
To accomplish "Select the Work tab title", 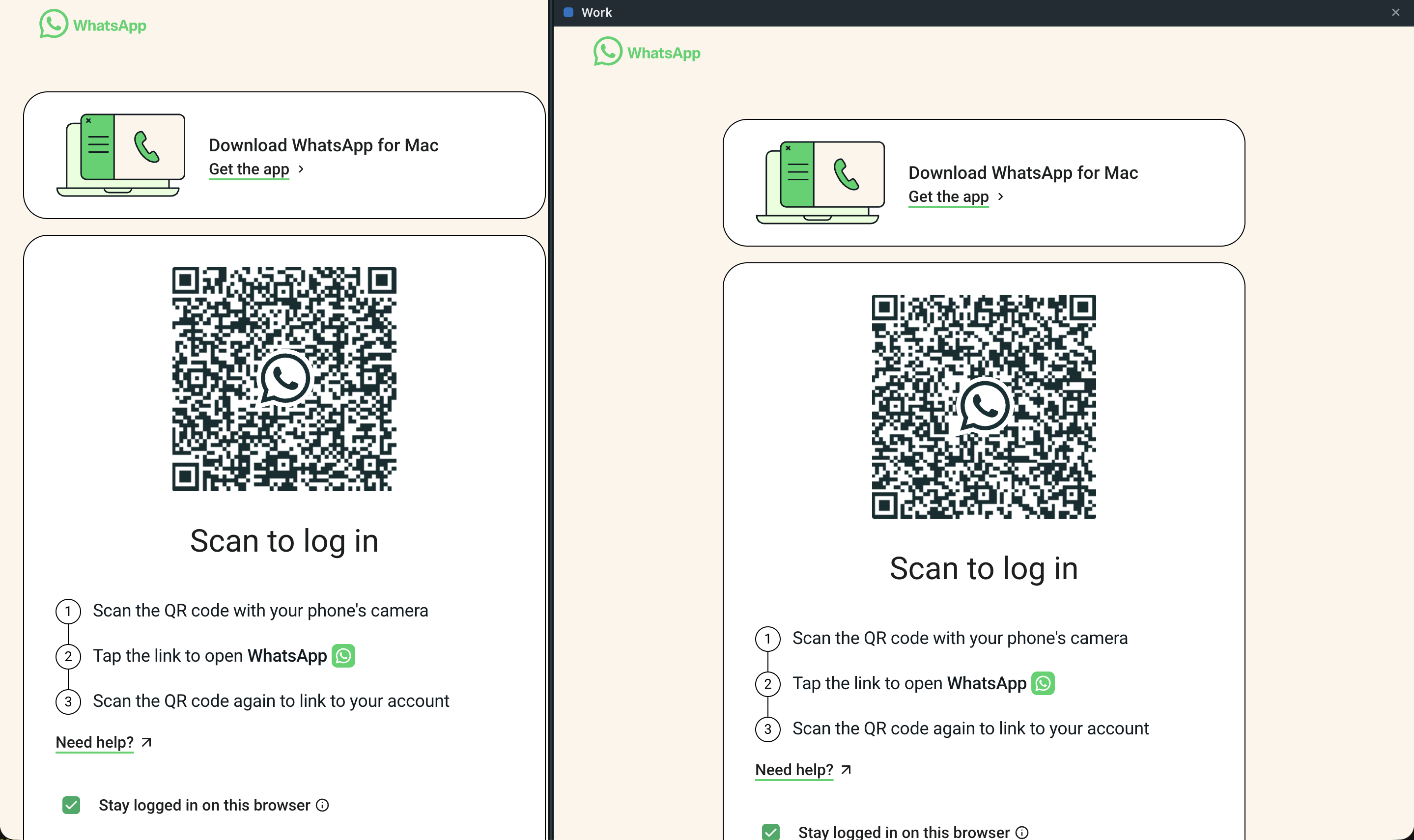I will 596,12.
